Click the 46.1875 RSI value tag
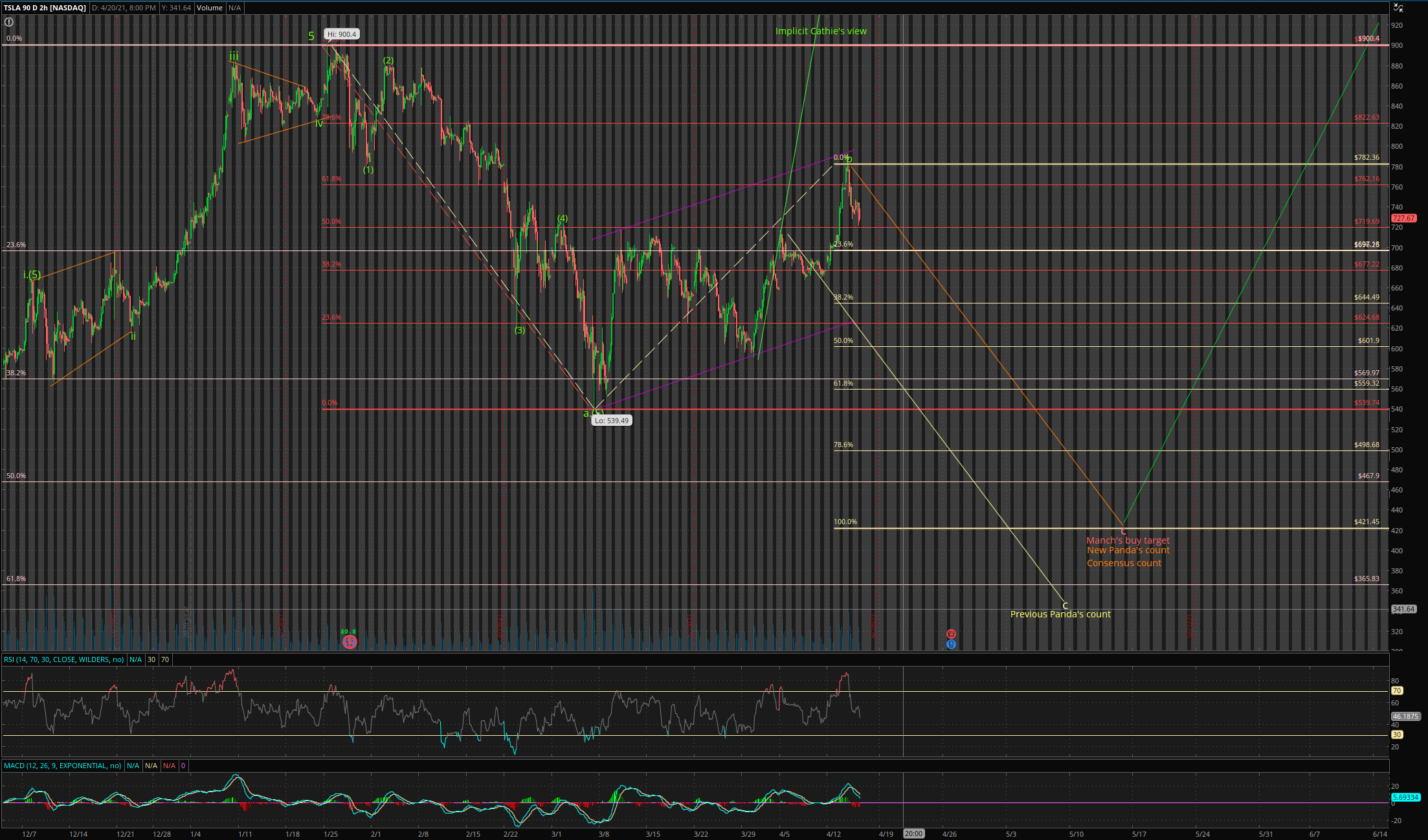Screen dimensions: 1428x840 tap(1405, 716)
